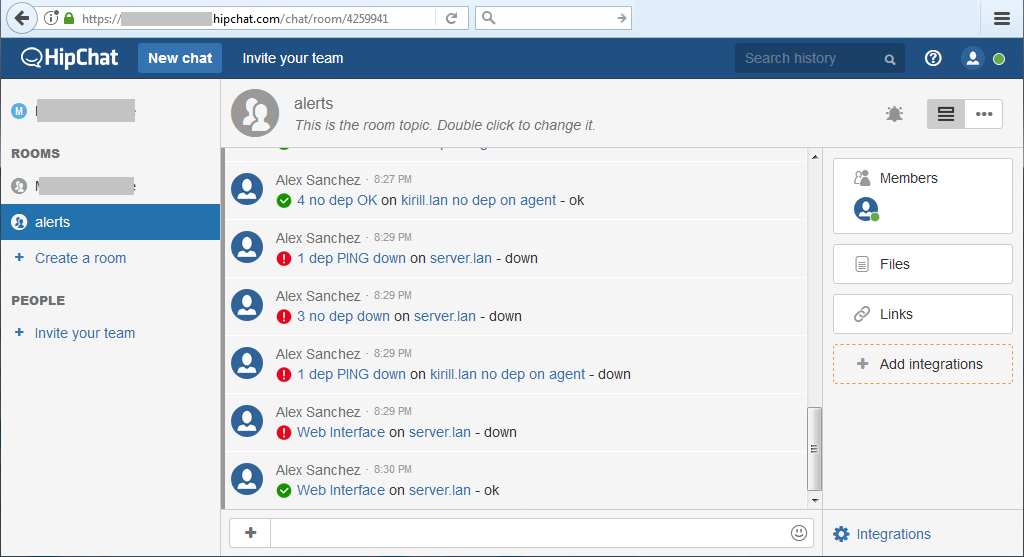Click the Search history magnifier icon
Screen dimensions: 1024x557
889,59
